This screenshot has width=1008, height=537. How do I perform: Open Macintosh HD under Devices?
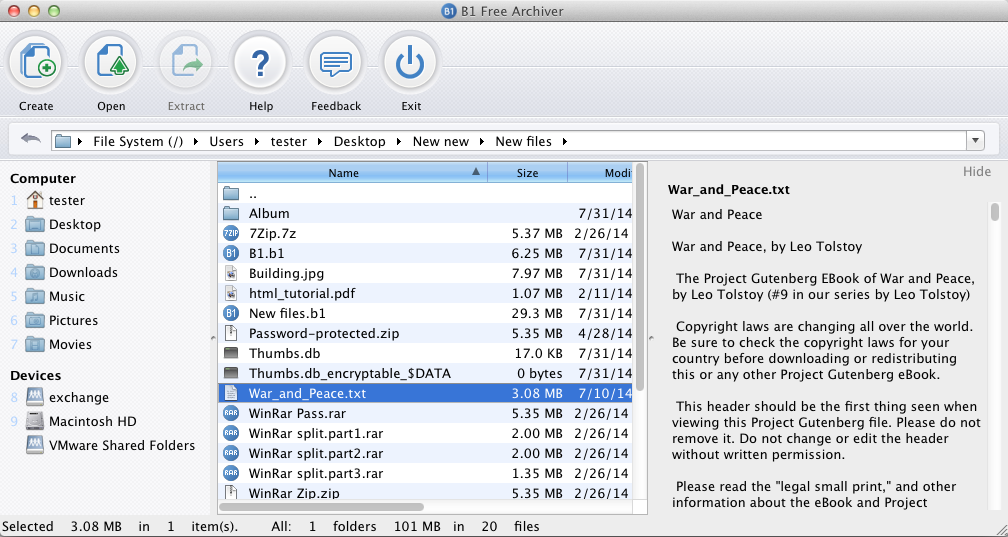click(92, 421)
